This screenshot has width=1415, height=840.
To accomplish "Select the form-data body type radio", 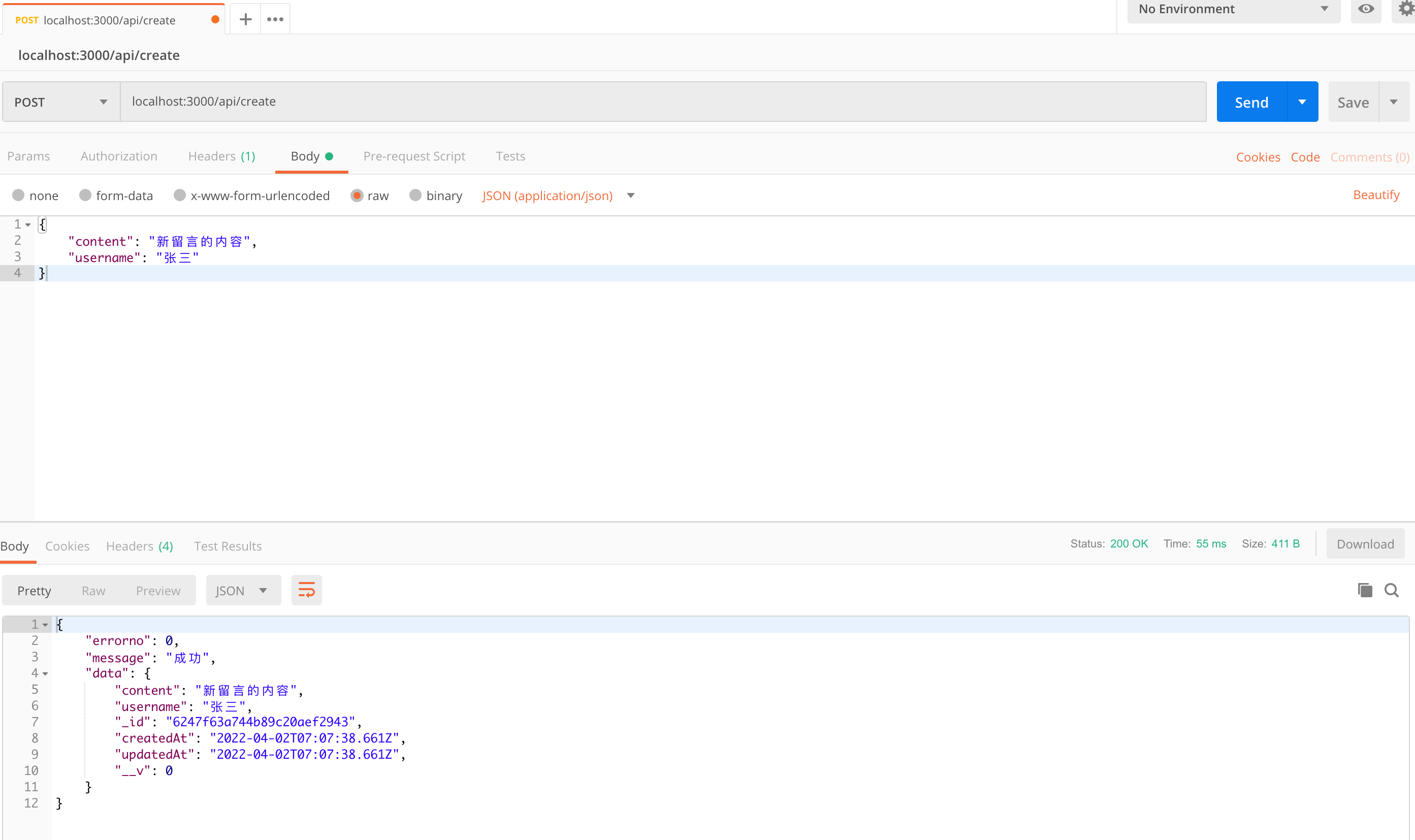I will tap(85, 196).
